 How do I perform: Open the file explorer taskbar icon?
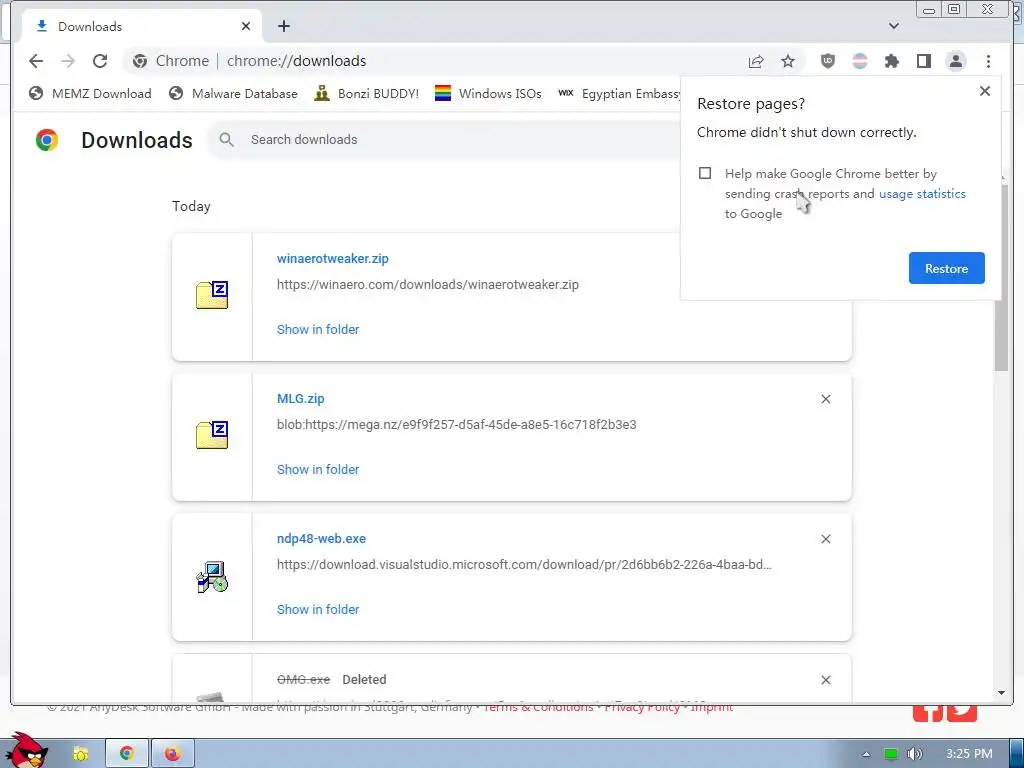point(80,754)
